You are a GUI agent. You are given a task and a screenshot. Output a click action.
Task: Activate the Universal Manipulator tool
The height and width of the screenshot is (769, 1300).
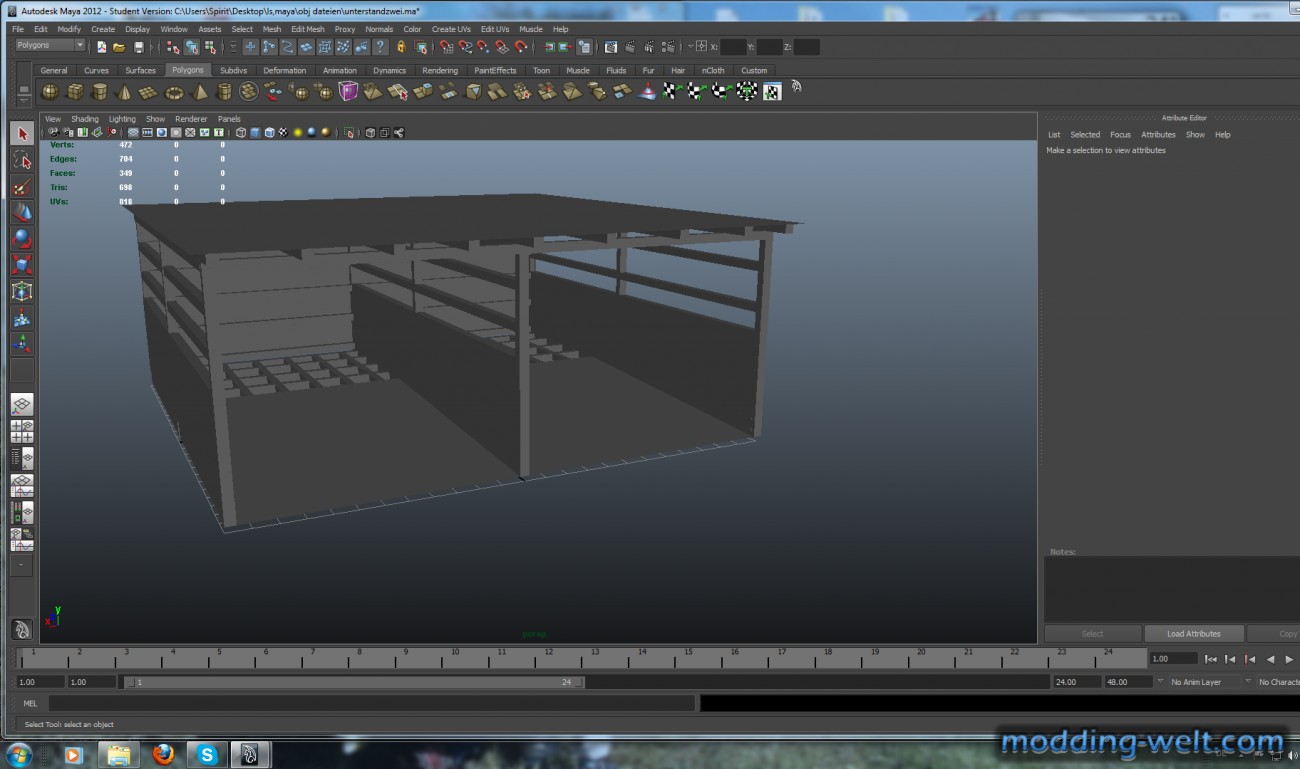(x=22, y=292)
